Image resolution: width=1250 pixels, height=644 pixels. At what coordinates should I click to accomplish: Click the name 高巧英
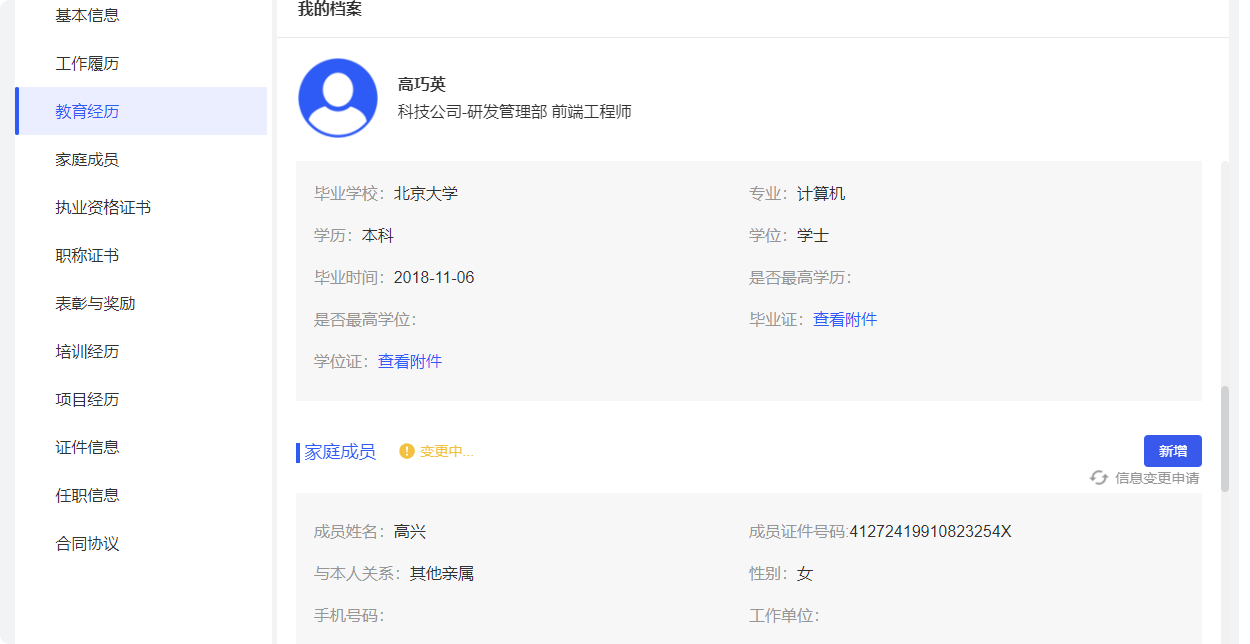[x=422, y=85]
